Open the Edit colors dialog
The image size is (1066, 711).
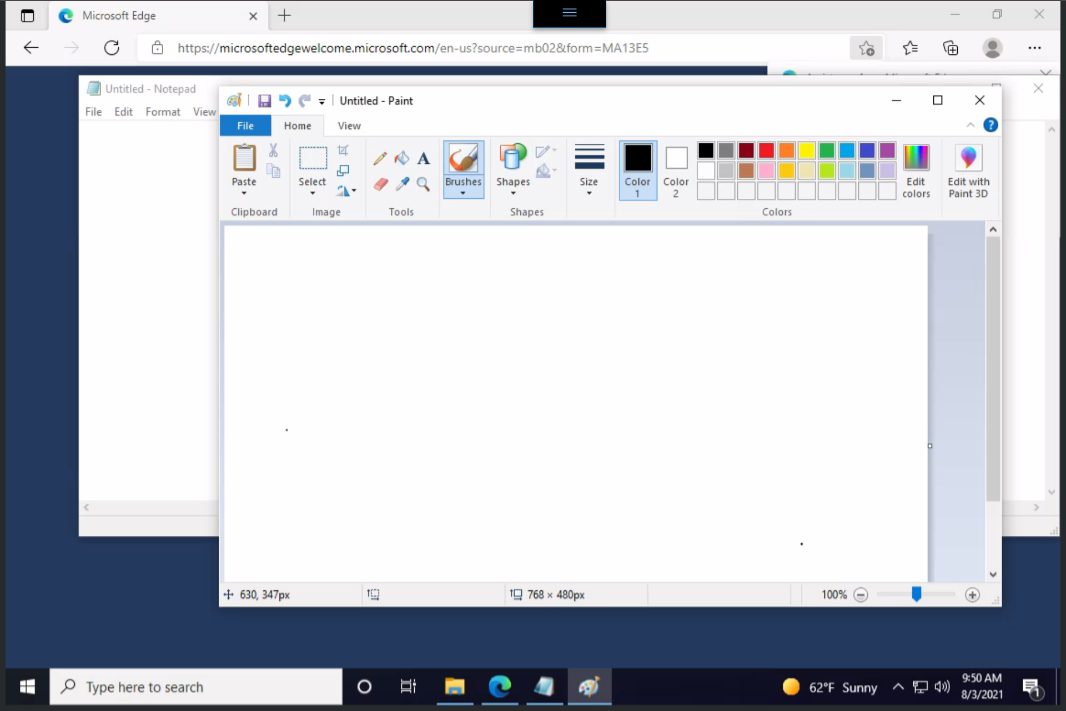(916, 169)
